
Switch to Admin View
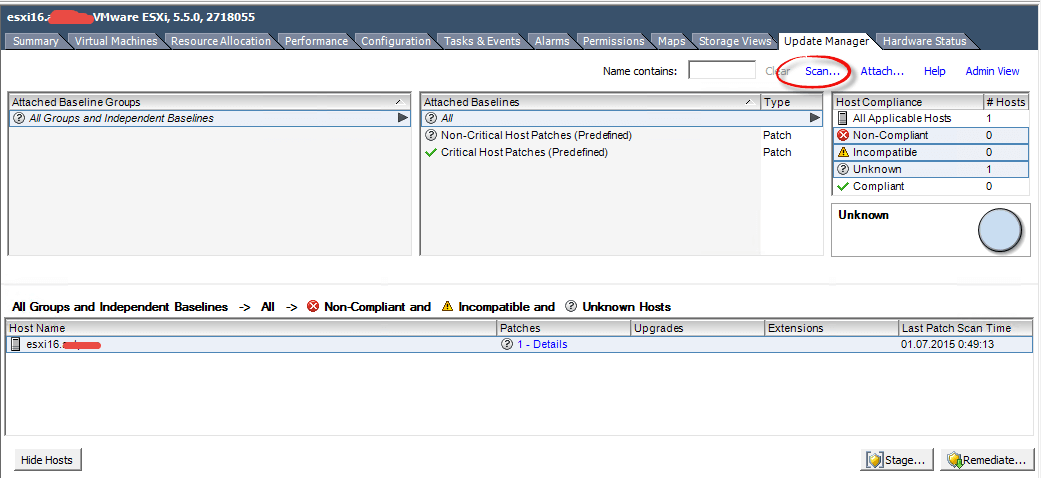(992, 71)
